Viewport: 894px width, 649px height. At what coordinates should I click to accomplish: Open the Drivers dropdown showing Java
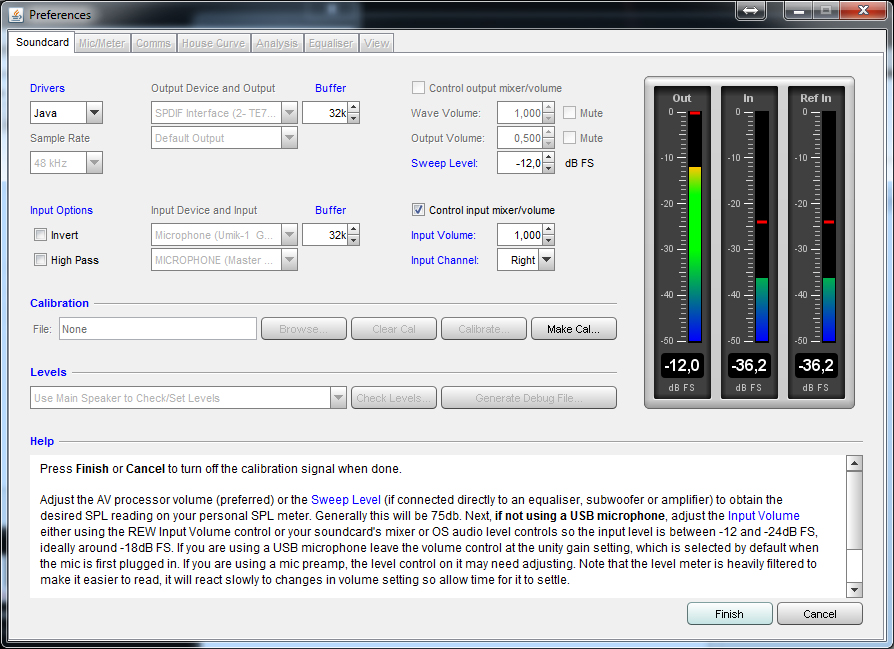94,113
